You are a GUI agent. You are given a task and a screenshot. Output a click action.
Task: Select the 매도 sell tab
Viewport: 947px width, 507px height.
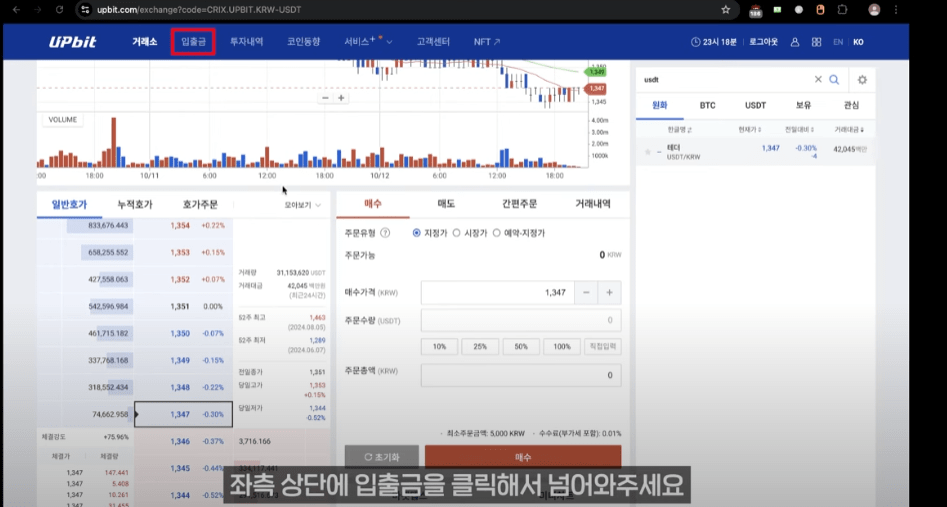446,204
